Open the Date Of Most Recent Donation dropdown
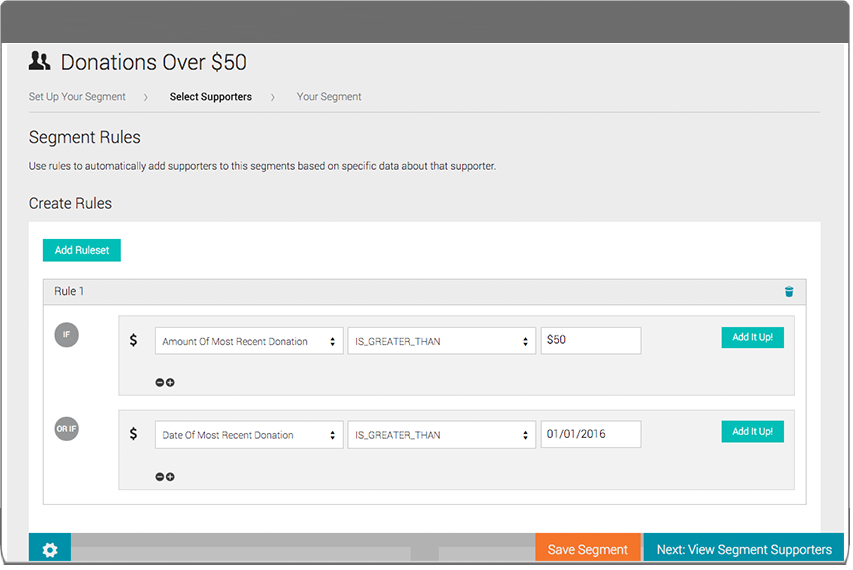 pos(249,435)
